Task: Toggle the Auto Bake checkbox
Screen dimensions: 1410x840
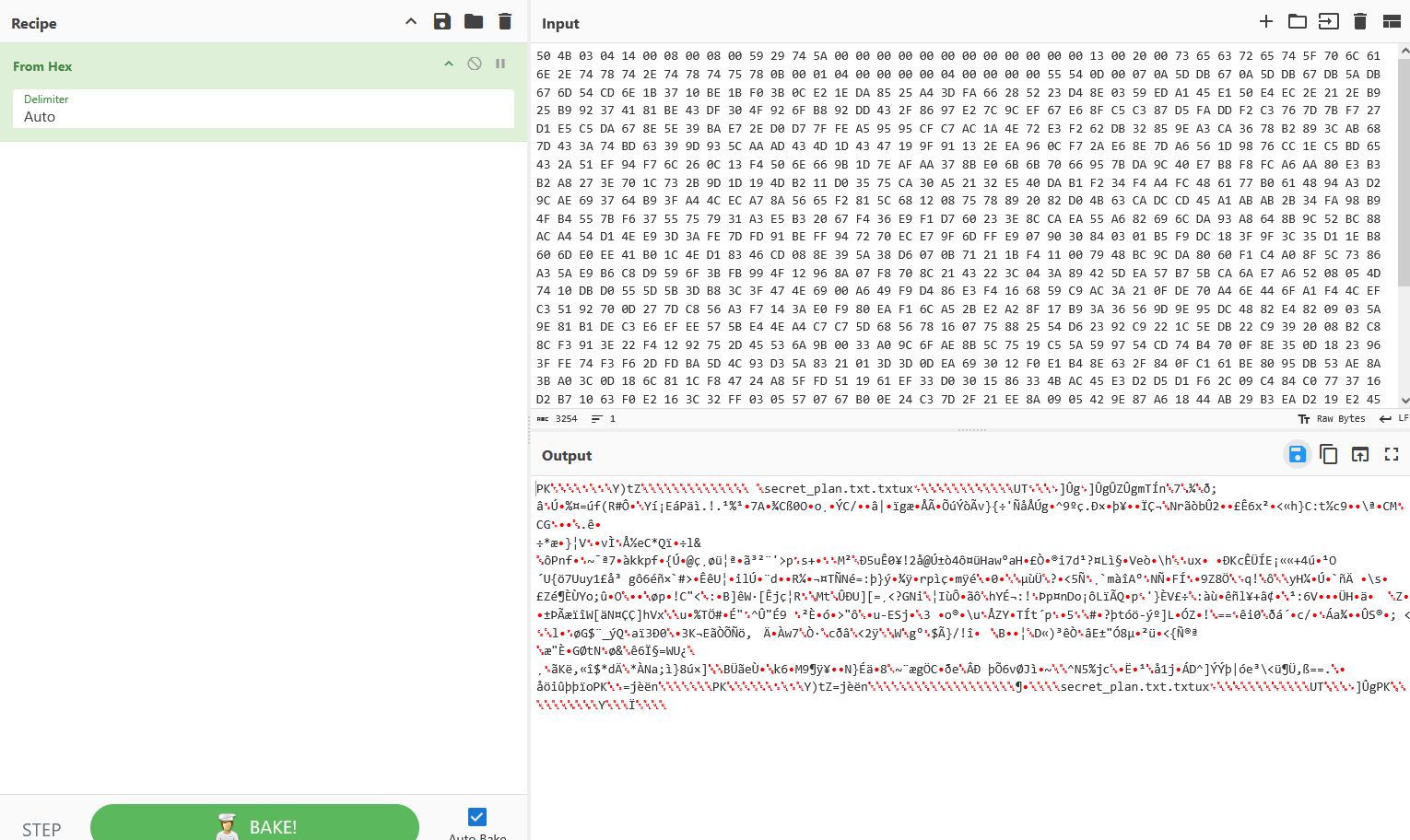Action: point(476,817)
